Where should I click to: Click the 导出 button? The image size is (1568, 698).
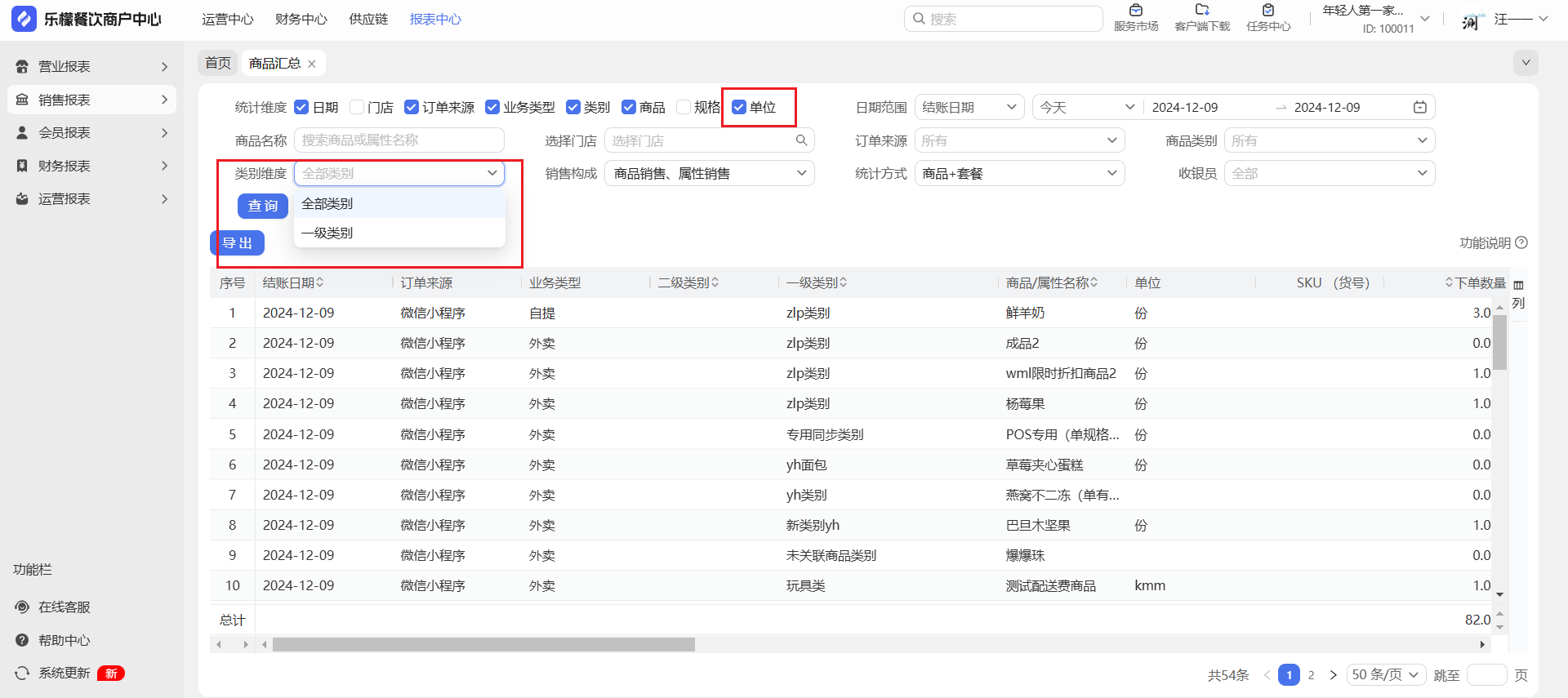238,242
